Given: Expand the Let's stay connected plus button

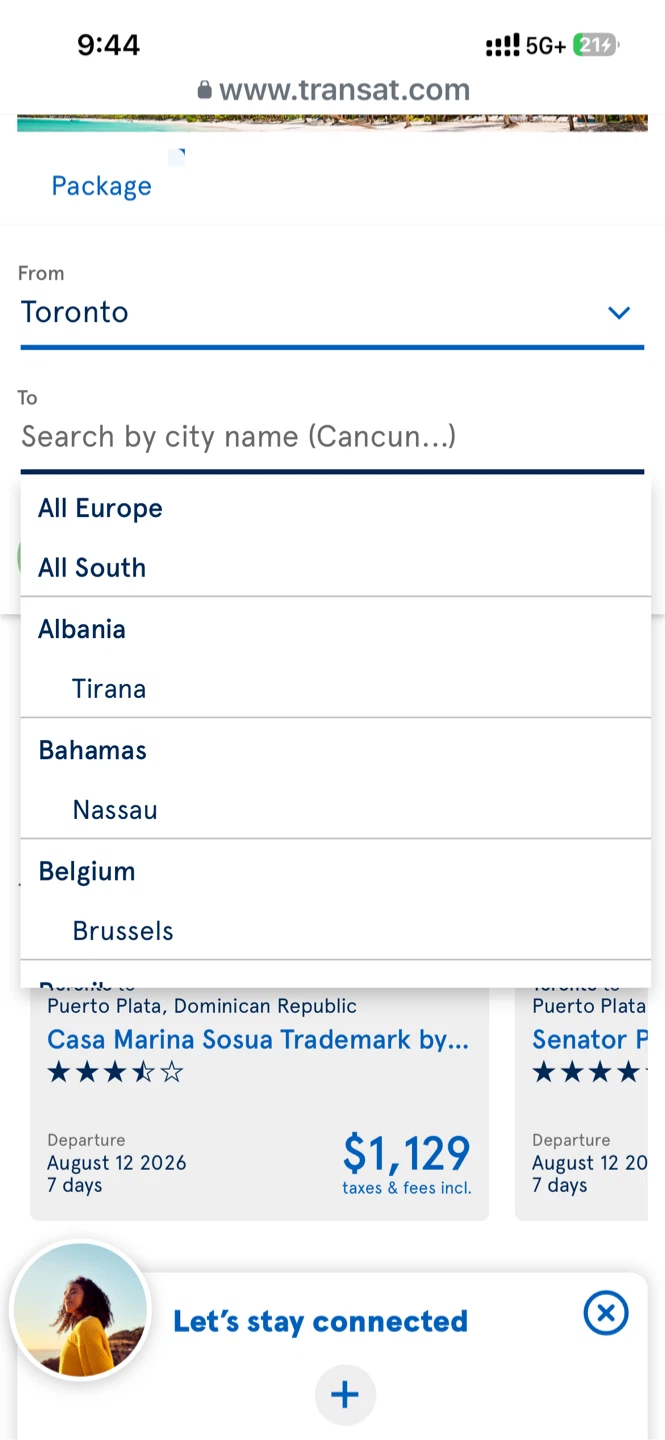Looking at the screenshot, I should point(345,1395).
